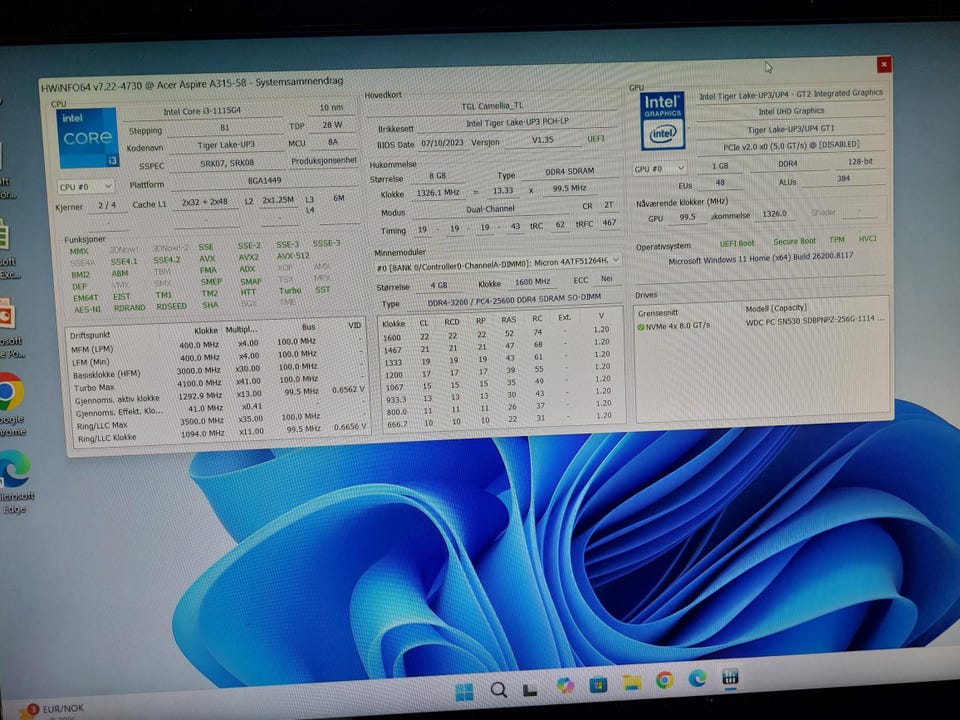The image size is (960, 720).
Task: Open Microsoft Edge desktop shortcut
Action: click(13, 482)
